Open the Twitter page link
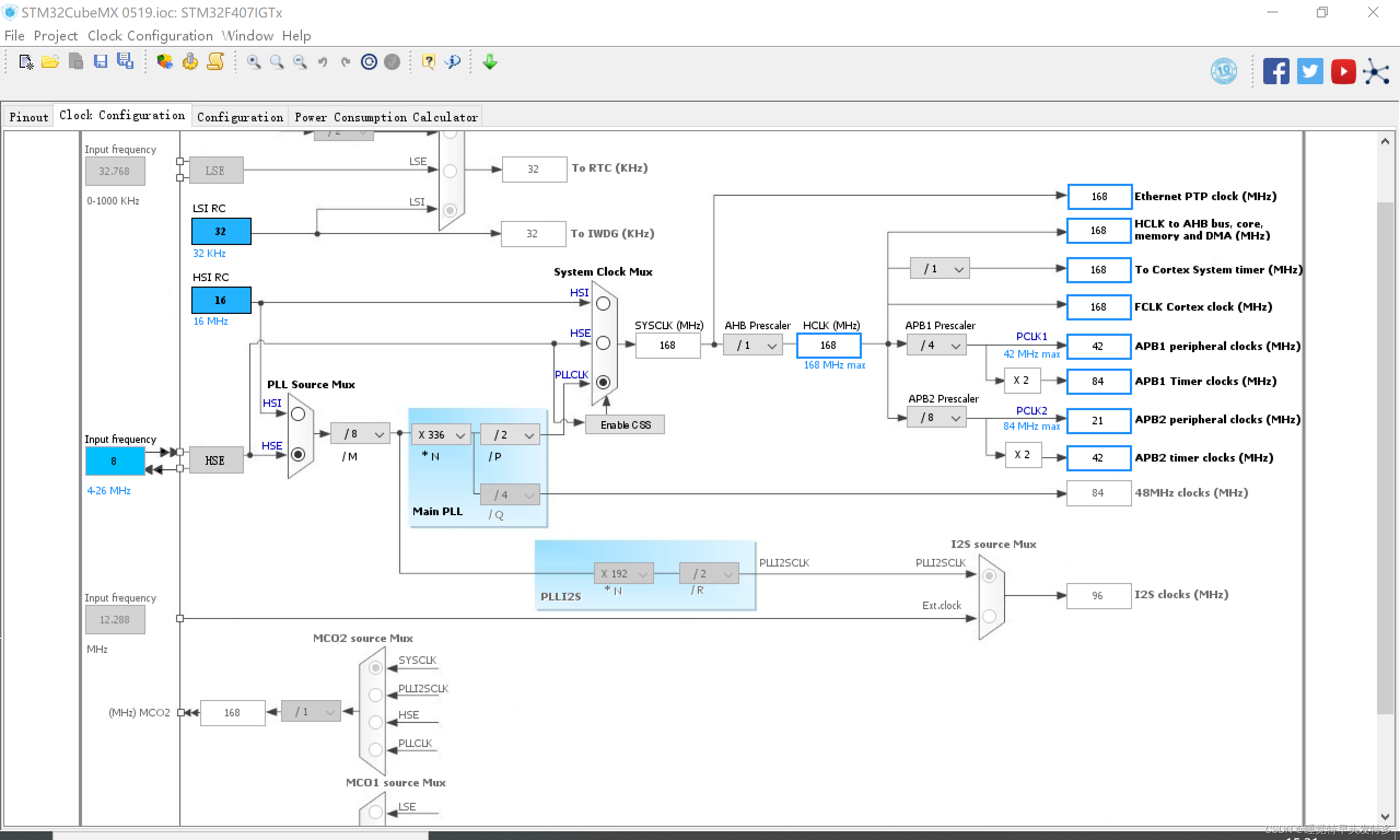 (x=1310, y=71)
